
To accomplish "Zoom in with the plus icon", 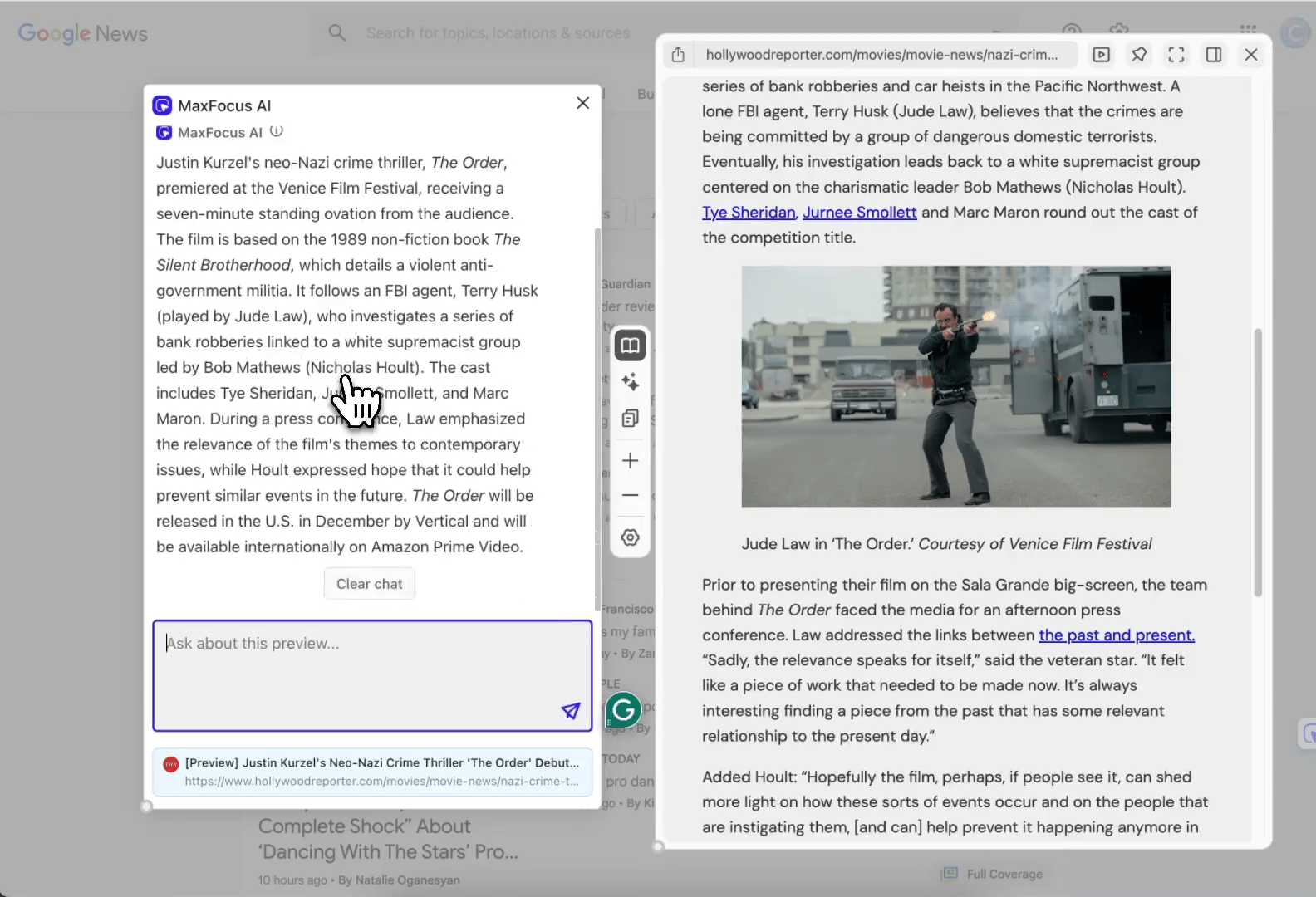I will pyautogui.click(x=630, y=461).
